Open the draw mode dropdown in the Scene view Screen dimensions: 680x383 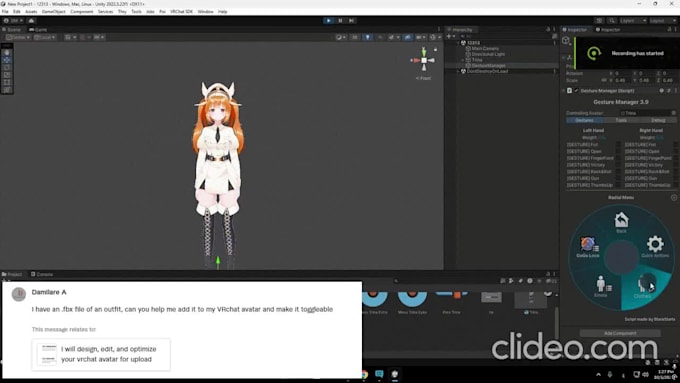point(341,37)
